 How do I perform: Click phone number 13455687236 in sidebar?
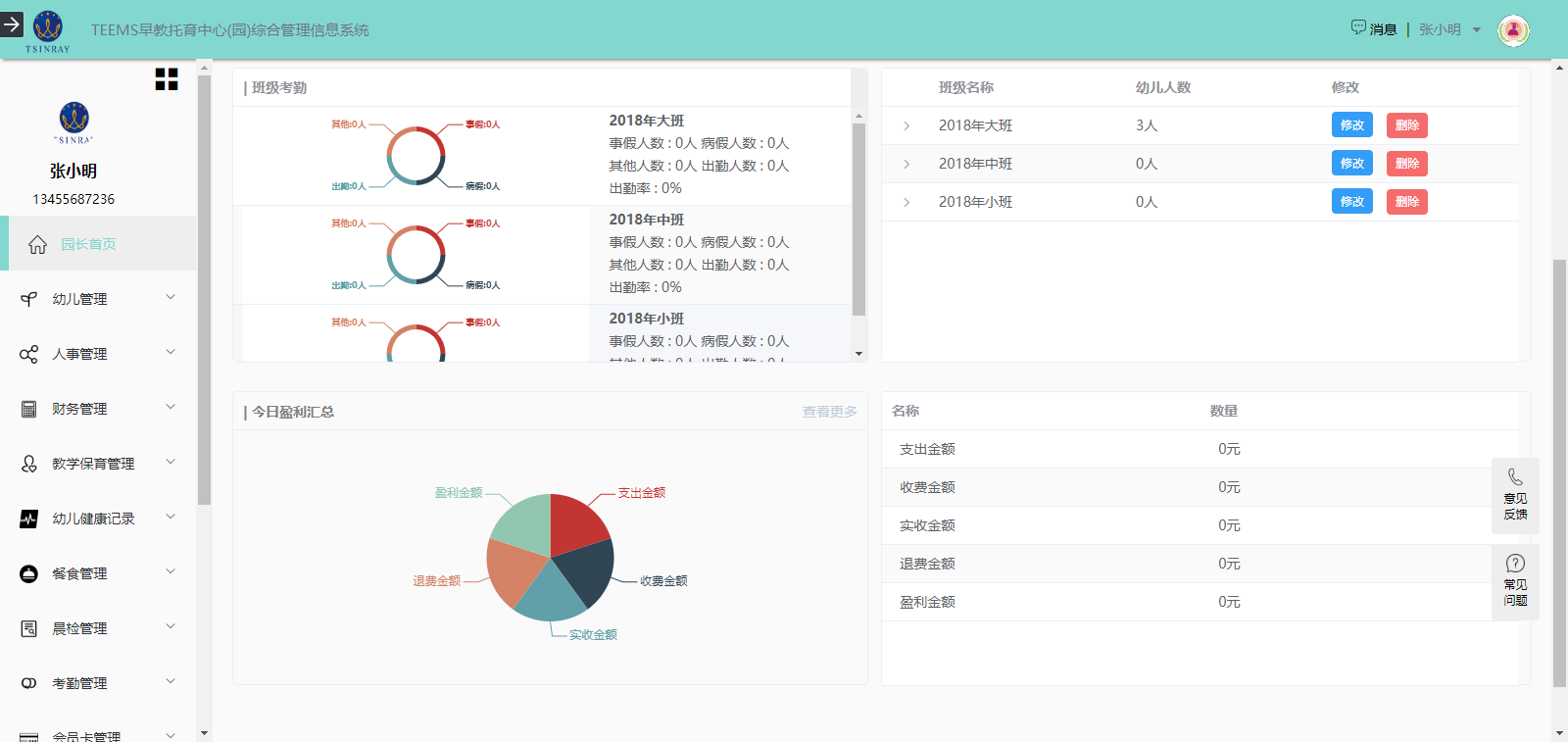pos(73,199)
